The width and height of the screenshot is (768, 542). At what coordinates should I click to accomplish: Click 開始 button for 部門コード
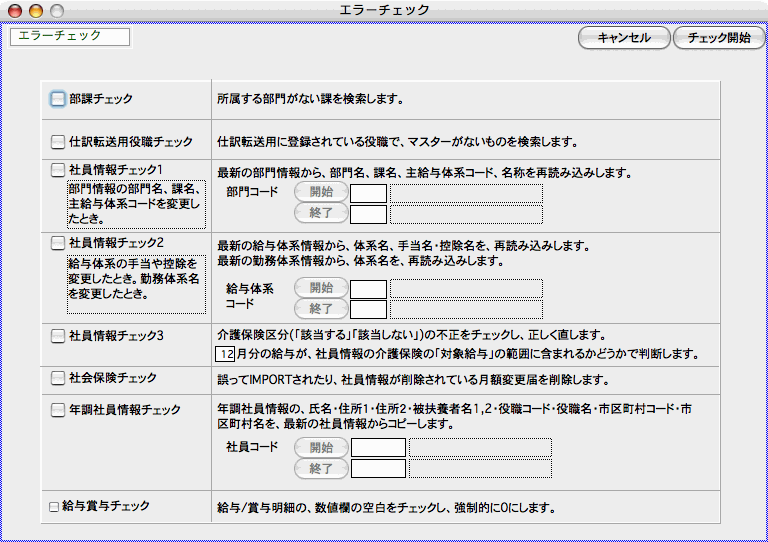320,192
